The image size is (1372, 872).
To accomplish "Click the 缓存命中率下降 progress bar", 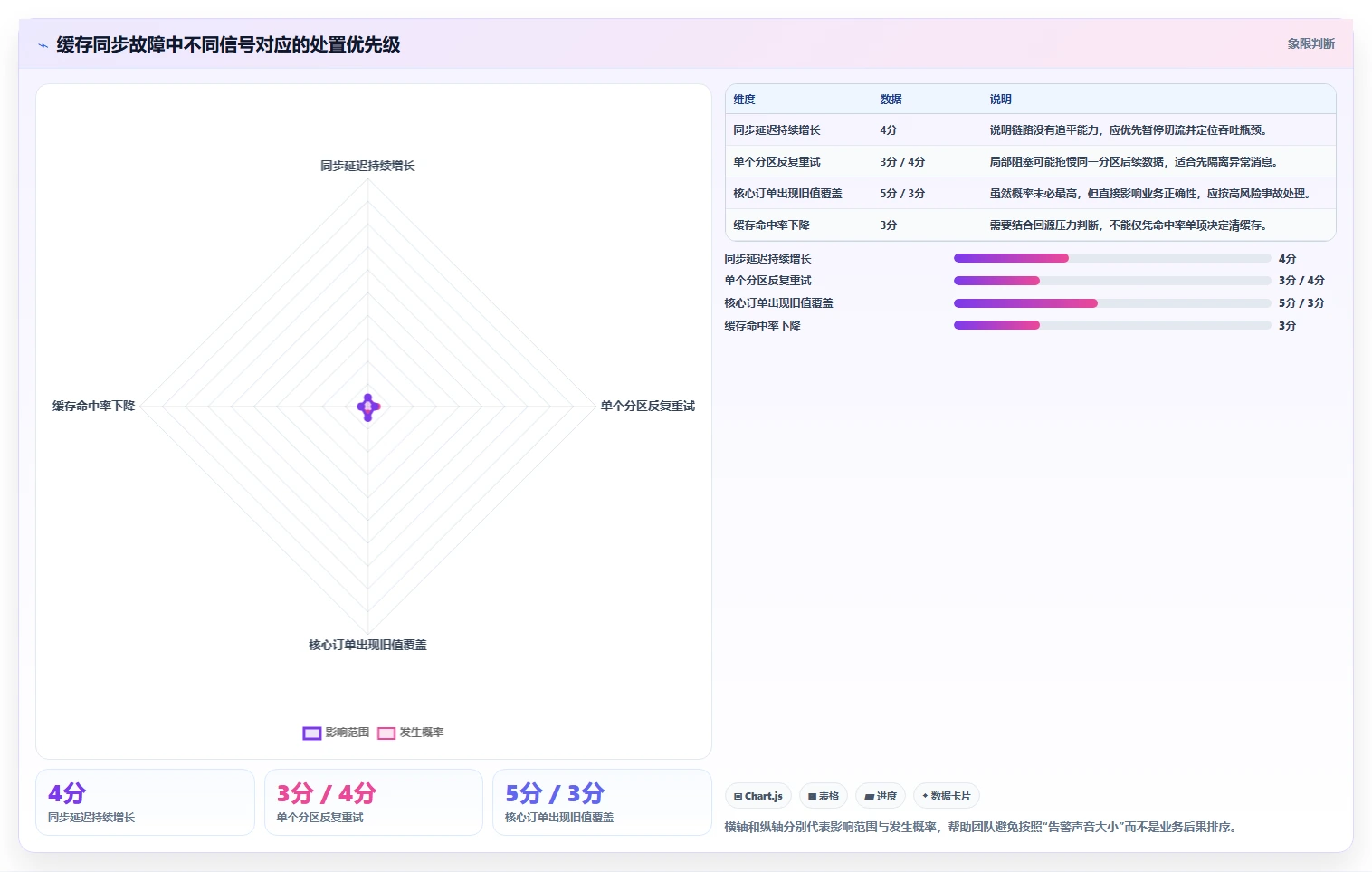I will (1112, 325).
